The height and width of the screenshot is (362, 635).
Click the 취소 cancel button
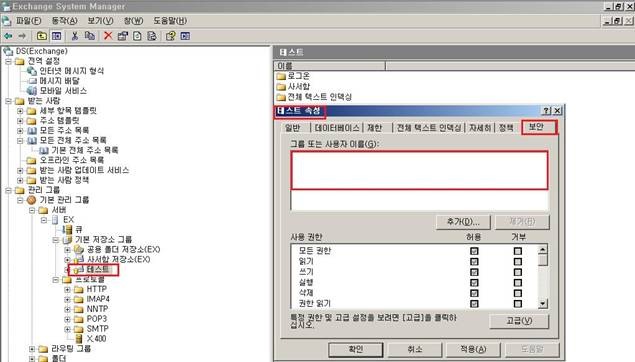(414, 349)
